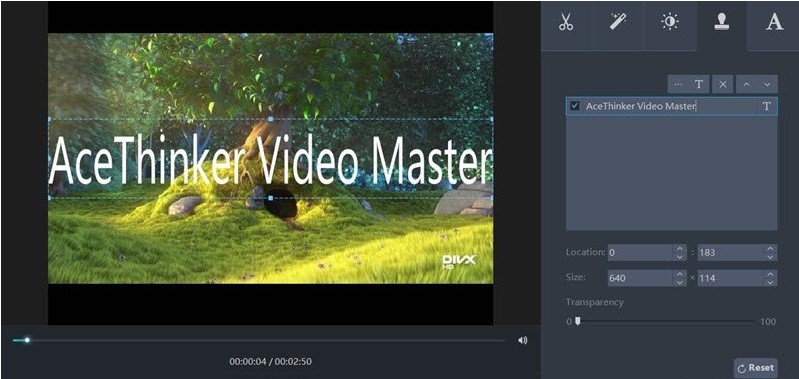Increase the Location X value with up arrow

(680, 249)
